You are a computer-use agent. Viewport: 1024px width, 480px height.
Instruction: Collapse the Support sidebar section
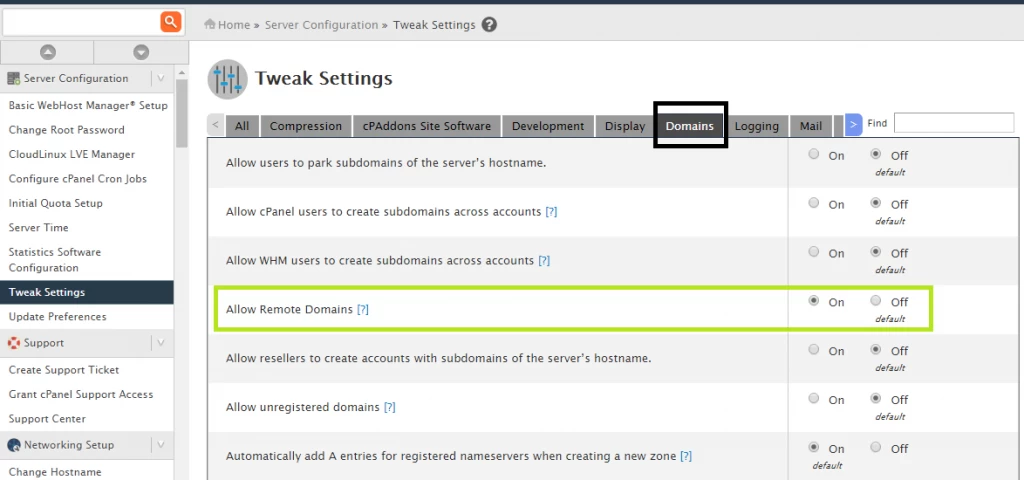click(x=159, y=343)
